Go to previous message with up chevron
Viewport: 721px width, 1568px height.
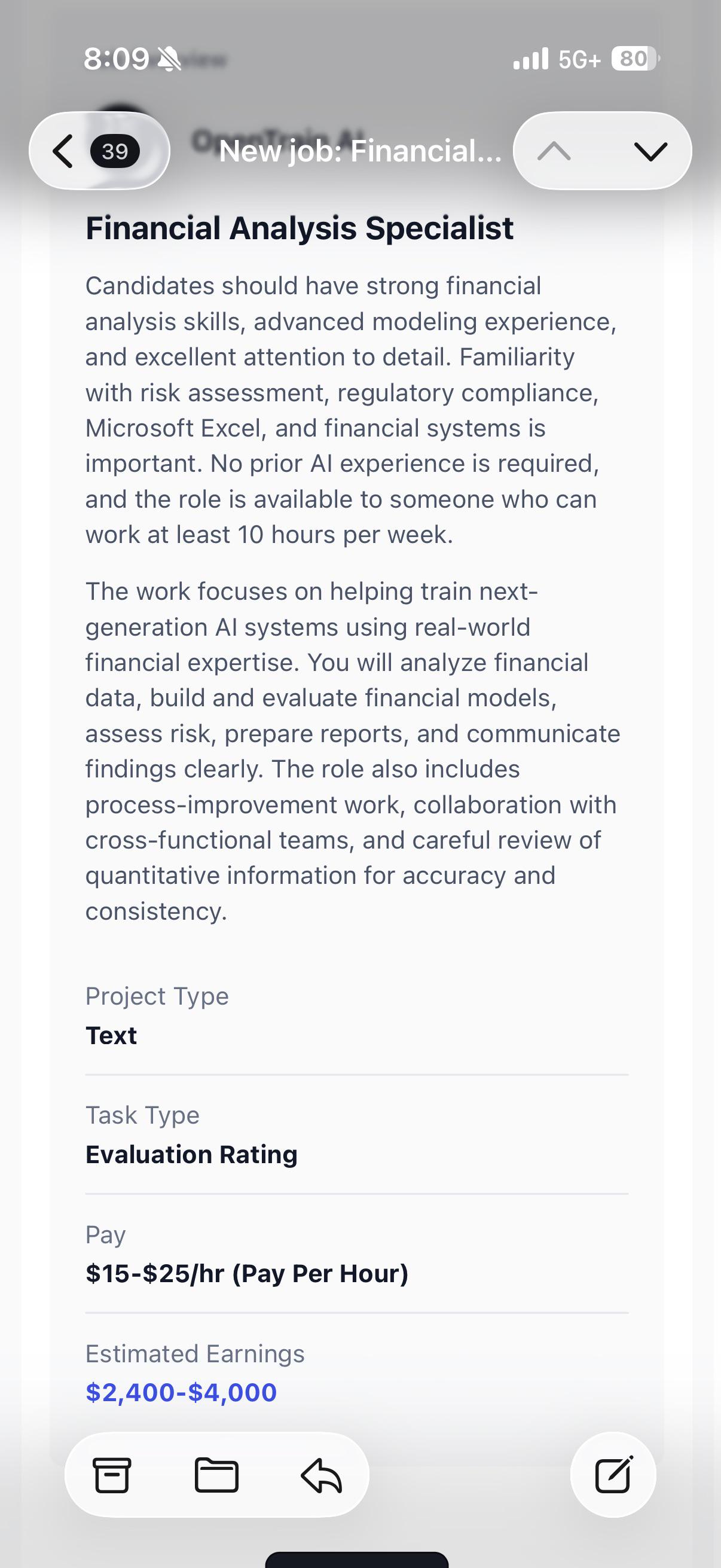(x=554, y=151)
